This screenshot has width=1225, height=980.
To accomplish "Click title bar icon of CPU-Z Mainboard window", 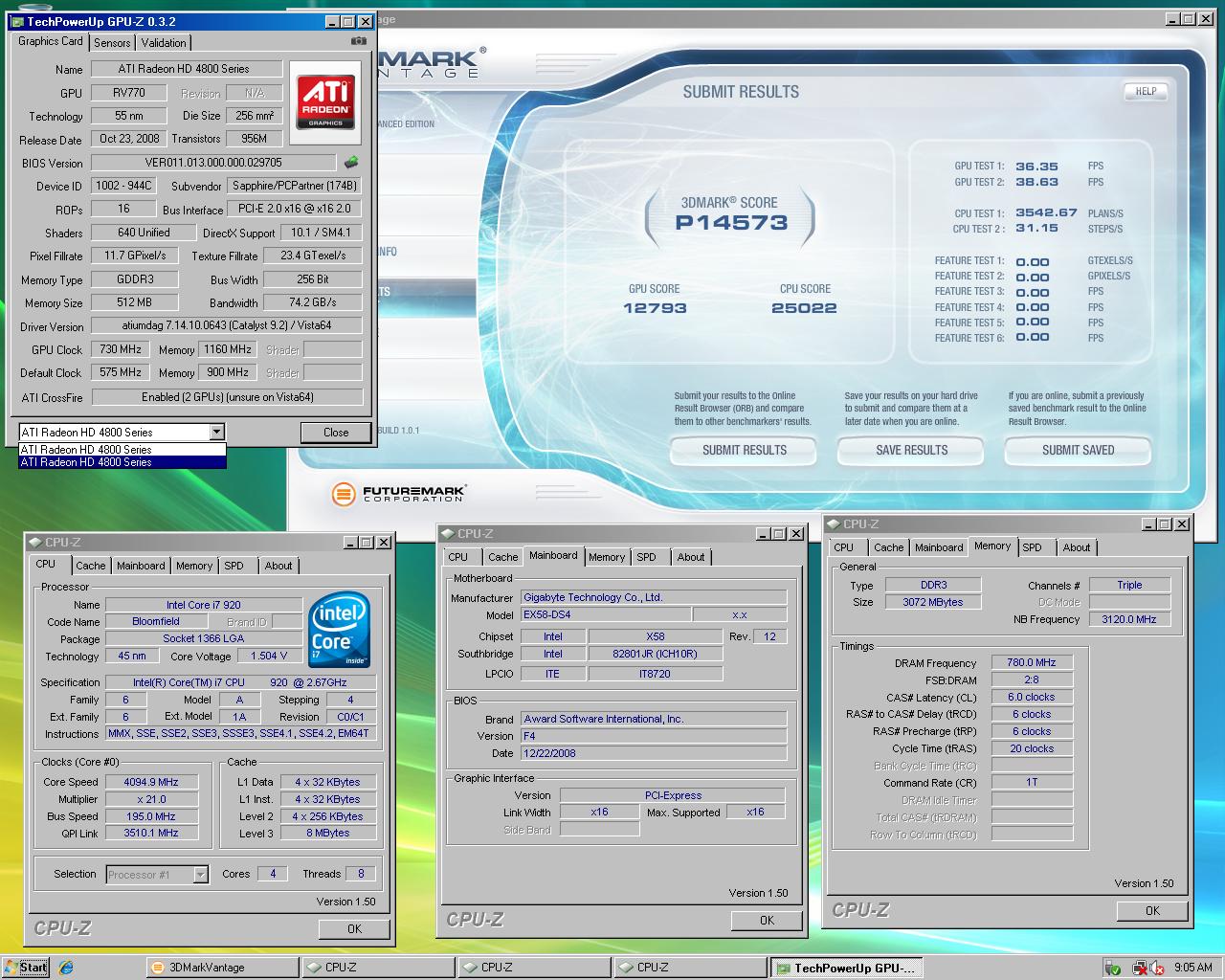I will pyautogui.click(x=448, y=534).
